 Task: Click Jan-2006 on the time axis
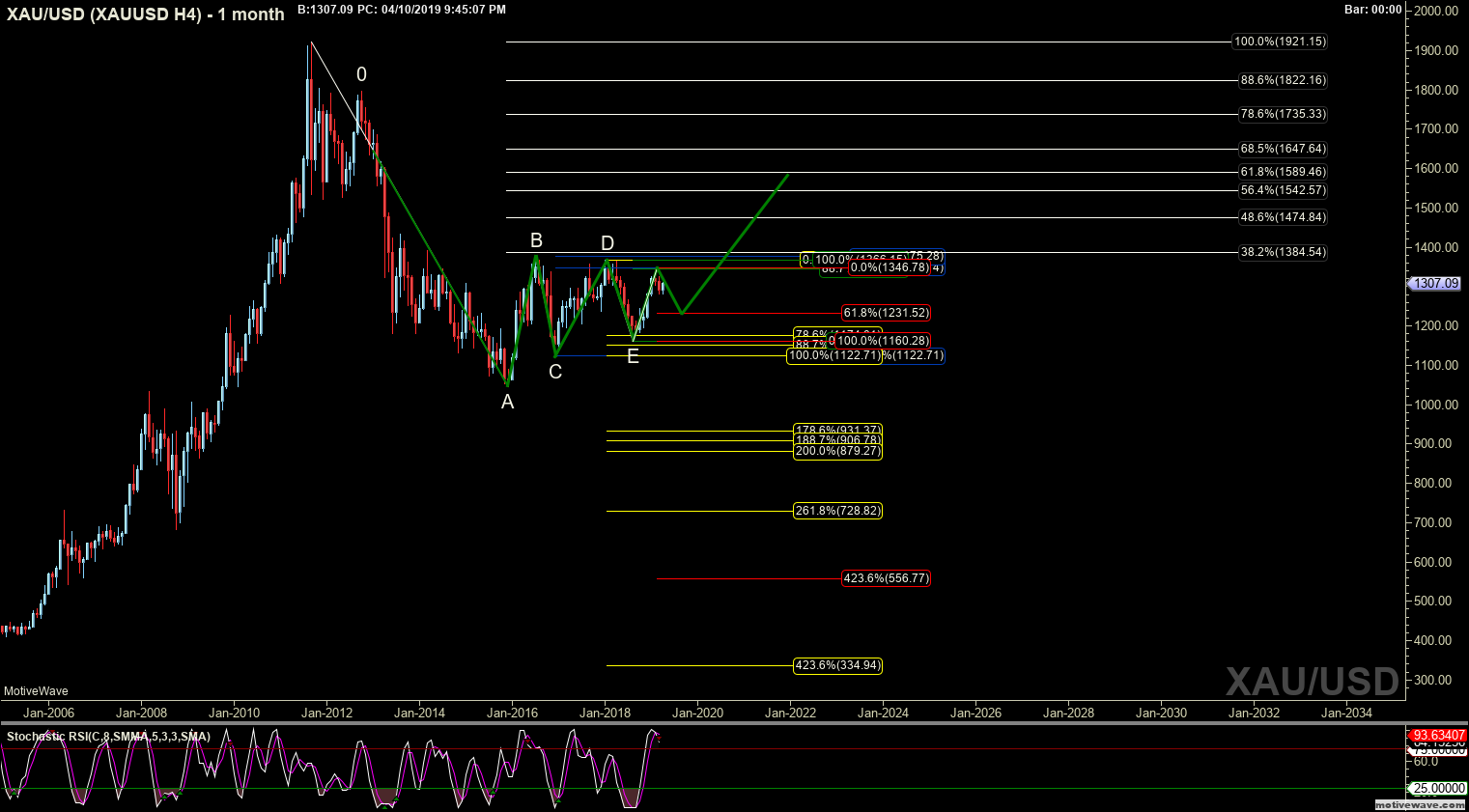pos(48,714)
